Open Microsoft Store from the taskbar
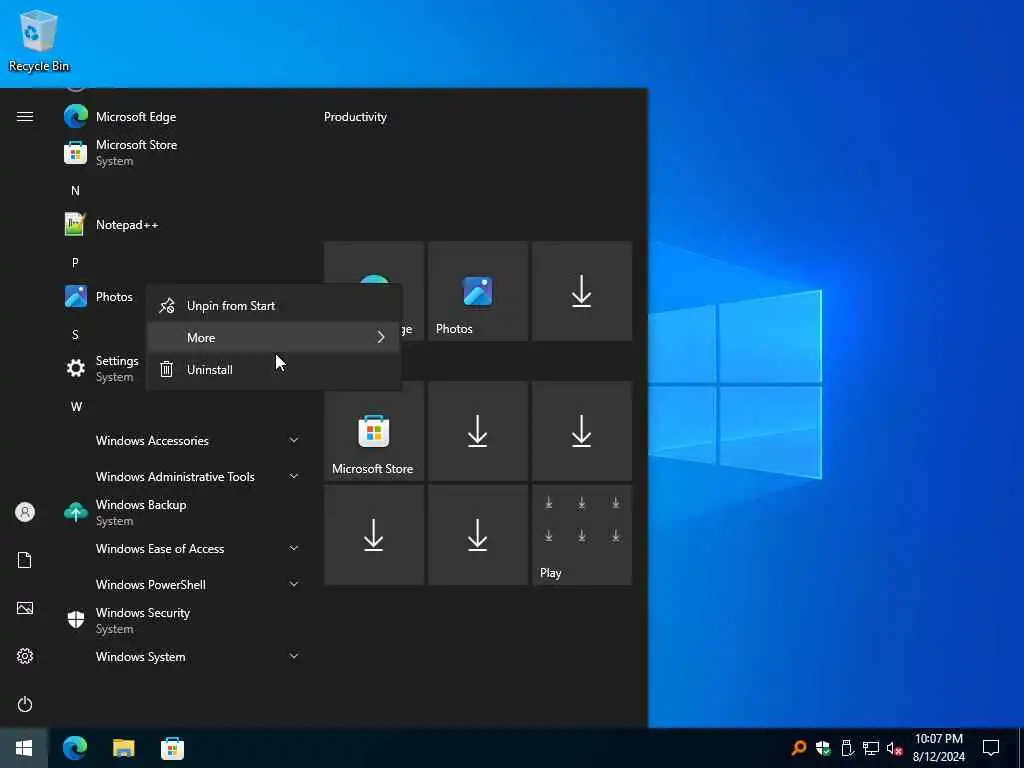 coord(172,748)
